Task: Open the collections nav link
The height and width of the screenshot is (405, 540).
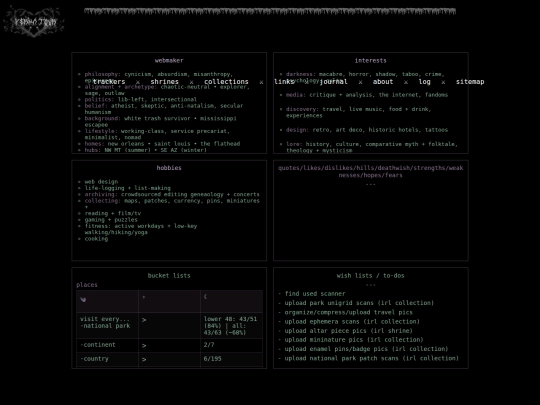Action: 226,82
